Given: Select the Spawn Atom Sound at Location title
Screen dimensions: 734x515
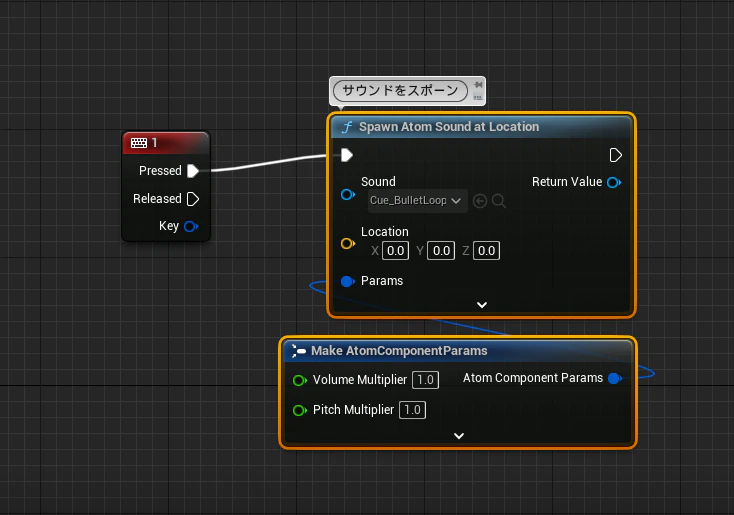Looking at the screenshot, I should click(x=449, y=127).
